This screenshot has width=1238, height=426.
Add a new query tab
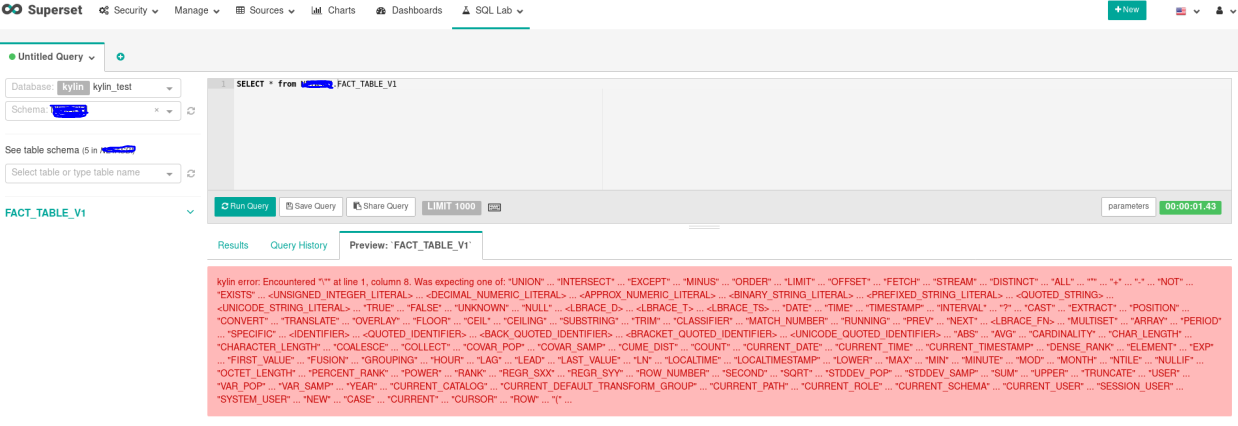[121, 57]
